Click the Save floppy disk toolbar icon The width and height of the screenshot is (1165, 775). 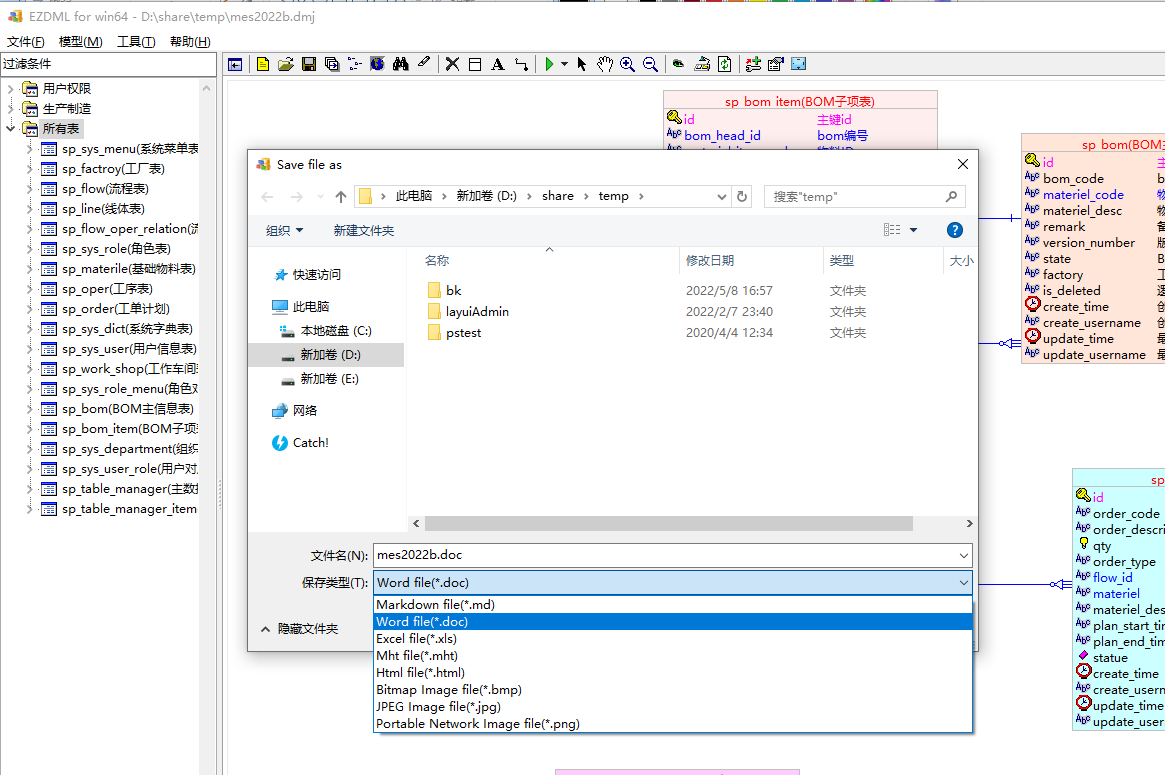pyautogui.click(x=309, y=65)
